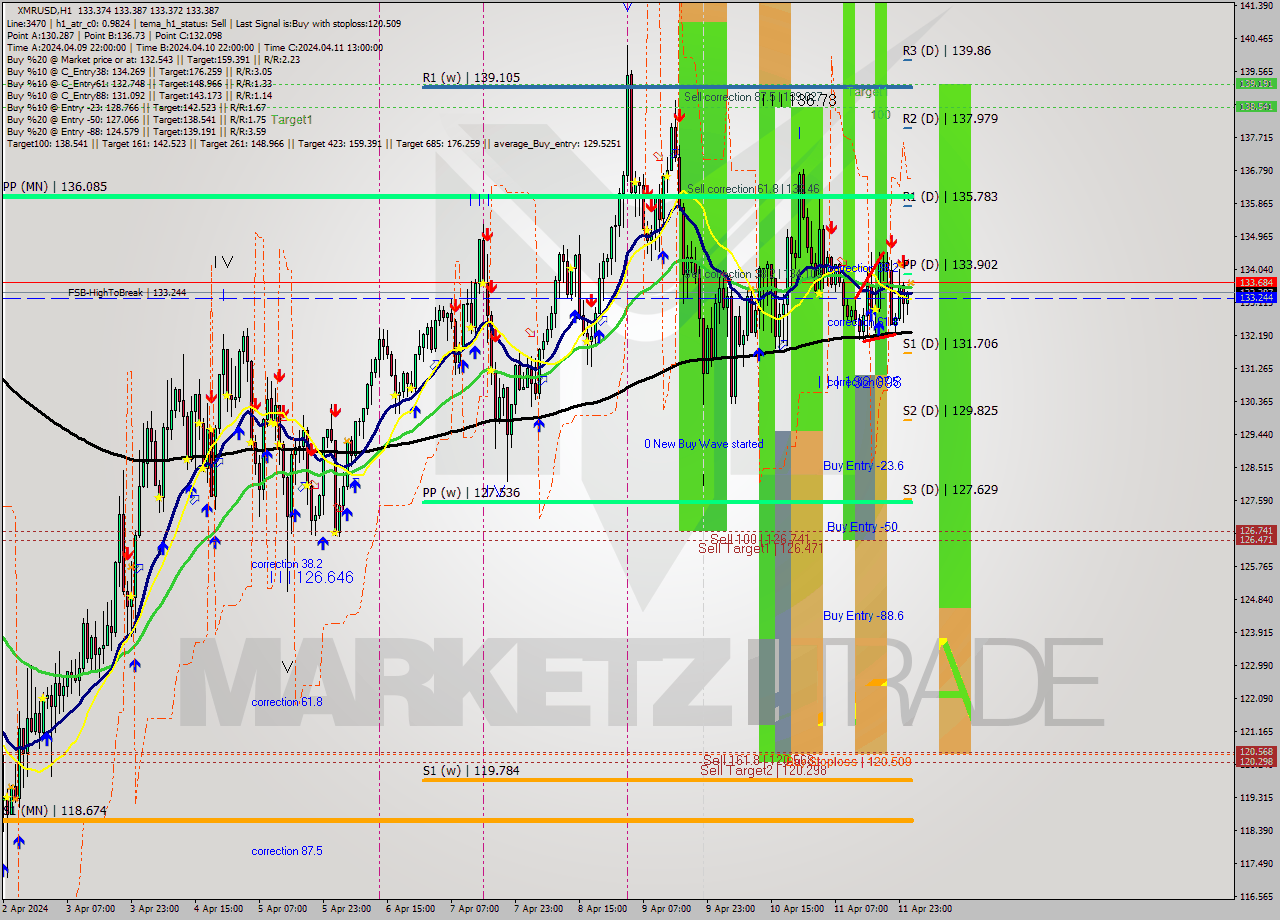
Task: Select the '6 Apr 15:00' time axis label
Action: tap(411, 909)
